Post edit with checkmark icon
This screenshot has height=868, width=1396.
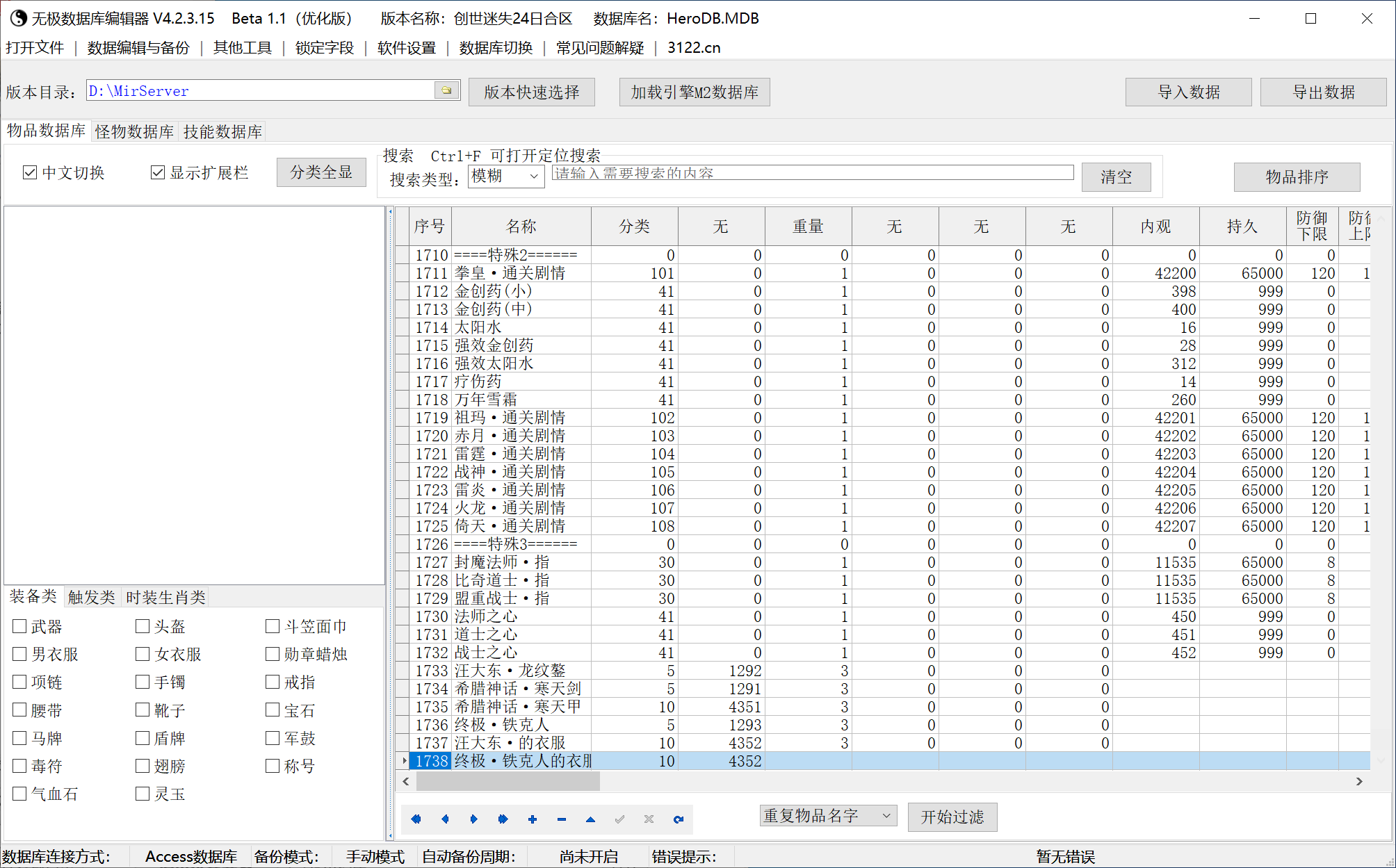coord(620,819)
